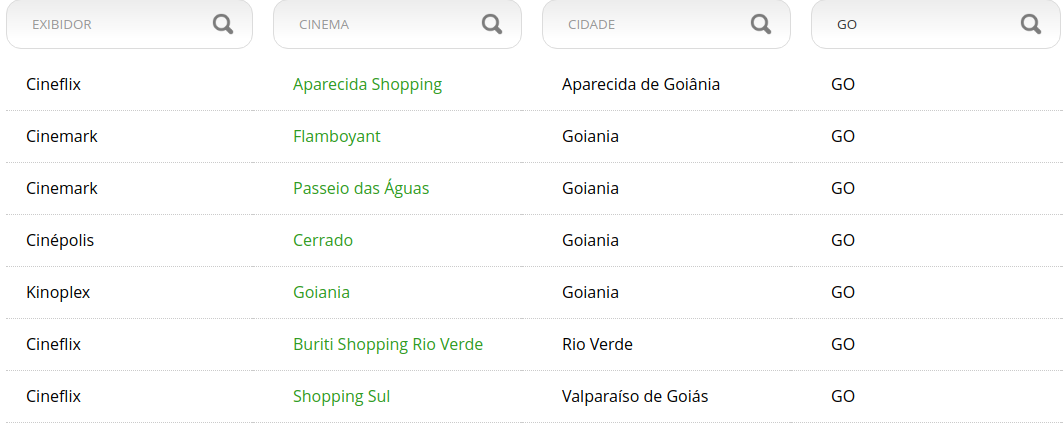The height and width of the screenshot is (429, 1063).
Task: Open the Cerrado cinema link
Action: pyautogui.click(x=322, y=241)
